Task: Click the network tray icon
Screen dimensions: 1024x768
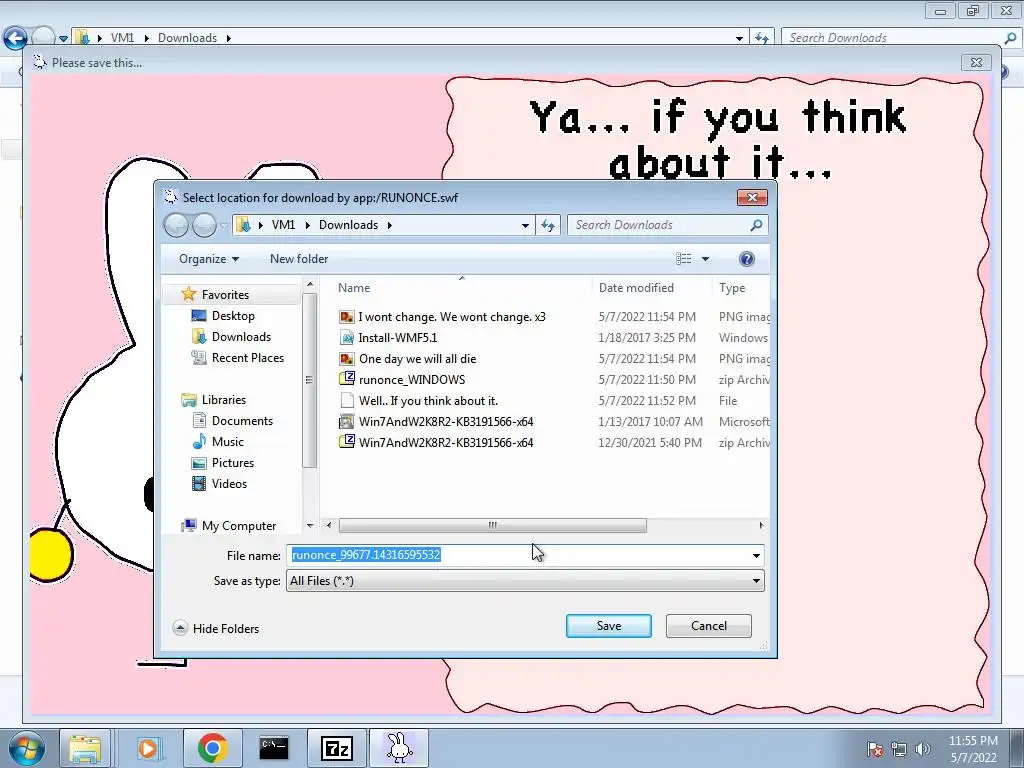Action: pyautogui.click(x=899, y=748)
